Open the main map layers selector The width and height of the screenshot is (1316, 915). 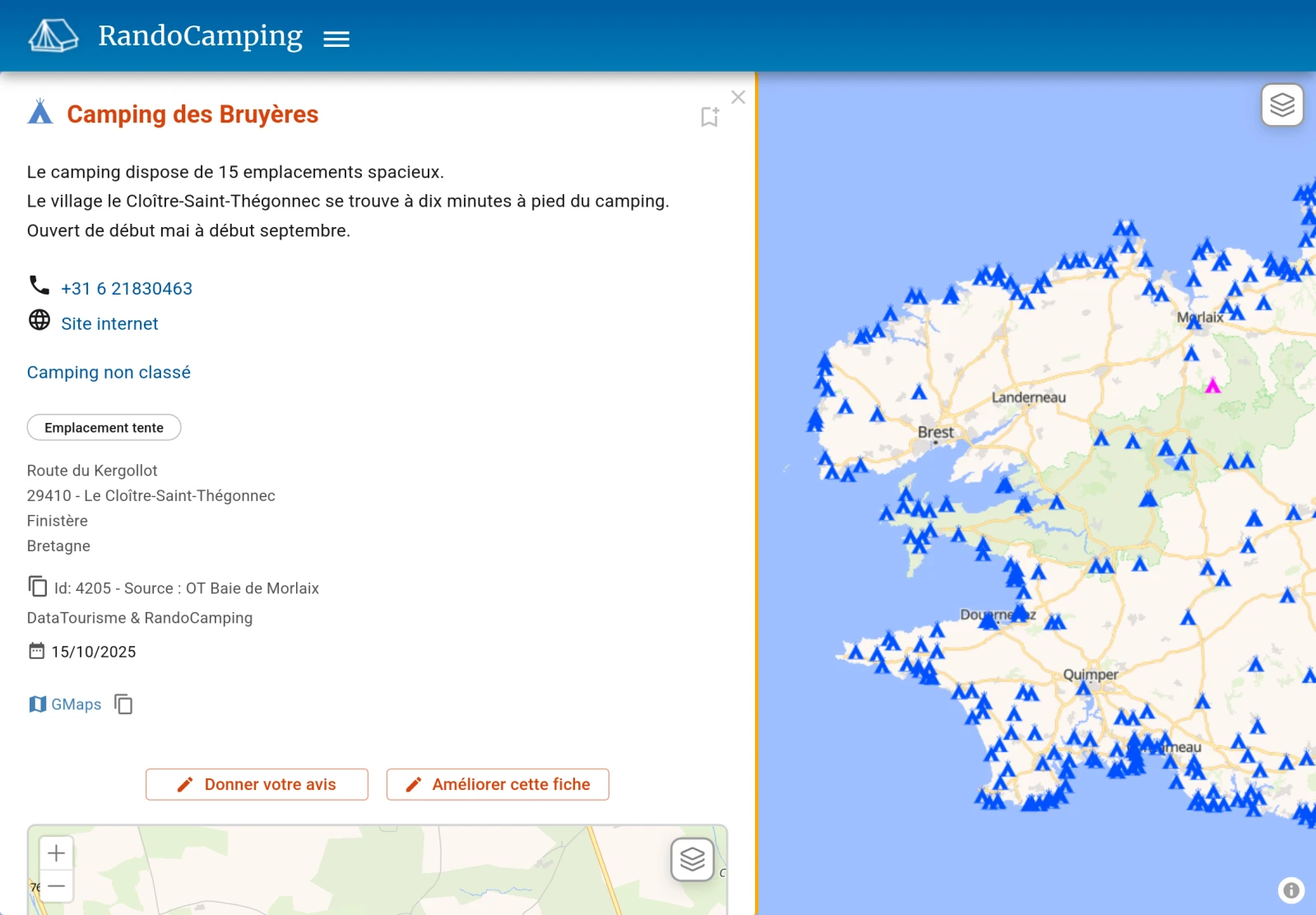[1281, 105]
